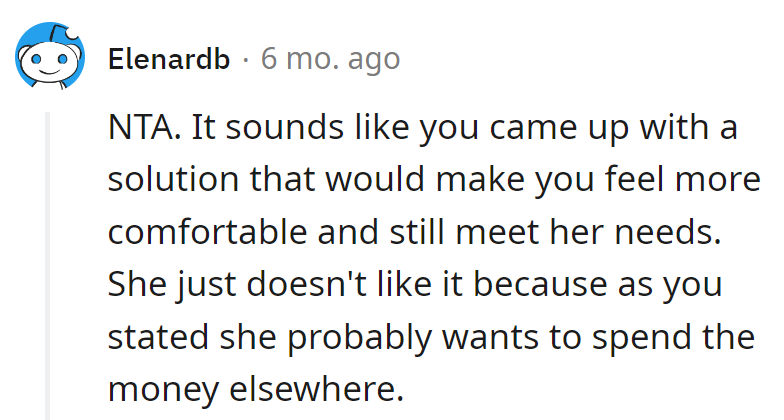Open the Elenardb user profile link
784x420 pixels.
pyautogui.click(x=167, y=59)
